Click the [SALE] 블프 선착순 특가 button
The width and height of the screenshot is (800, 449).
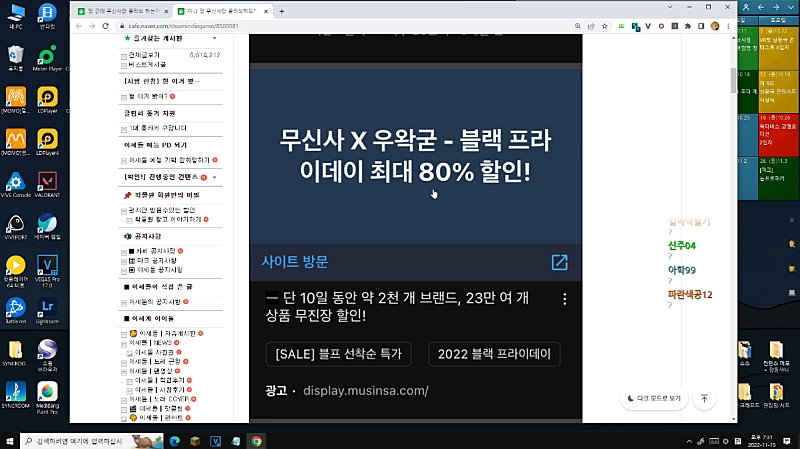[x=339, y=354]
